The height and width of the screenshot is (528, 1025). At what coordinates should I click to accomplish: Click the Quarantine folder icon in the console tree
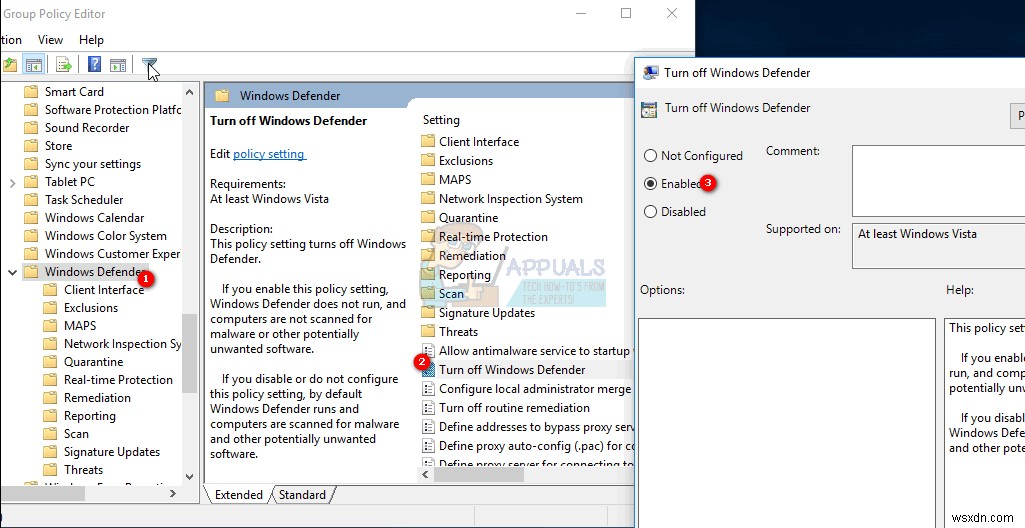point(50,361)
